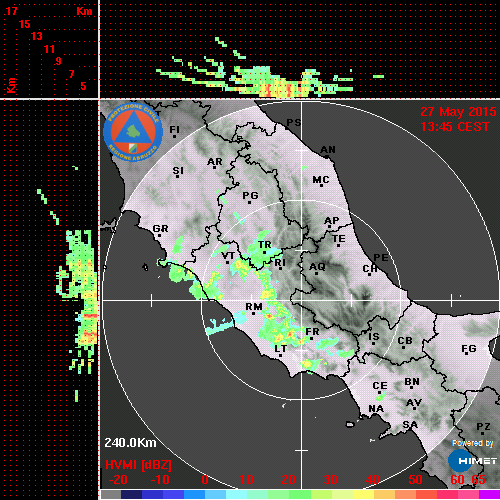500x500 pixels.
Task: Select the NA city label
Action: [x=376, y=409]
